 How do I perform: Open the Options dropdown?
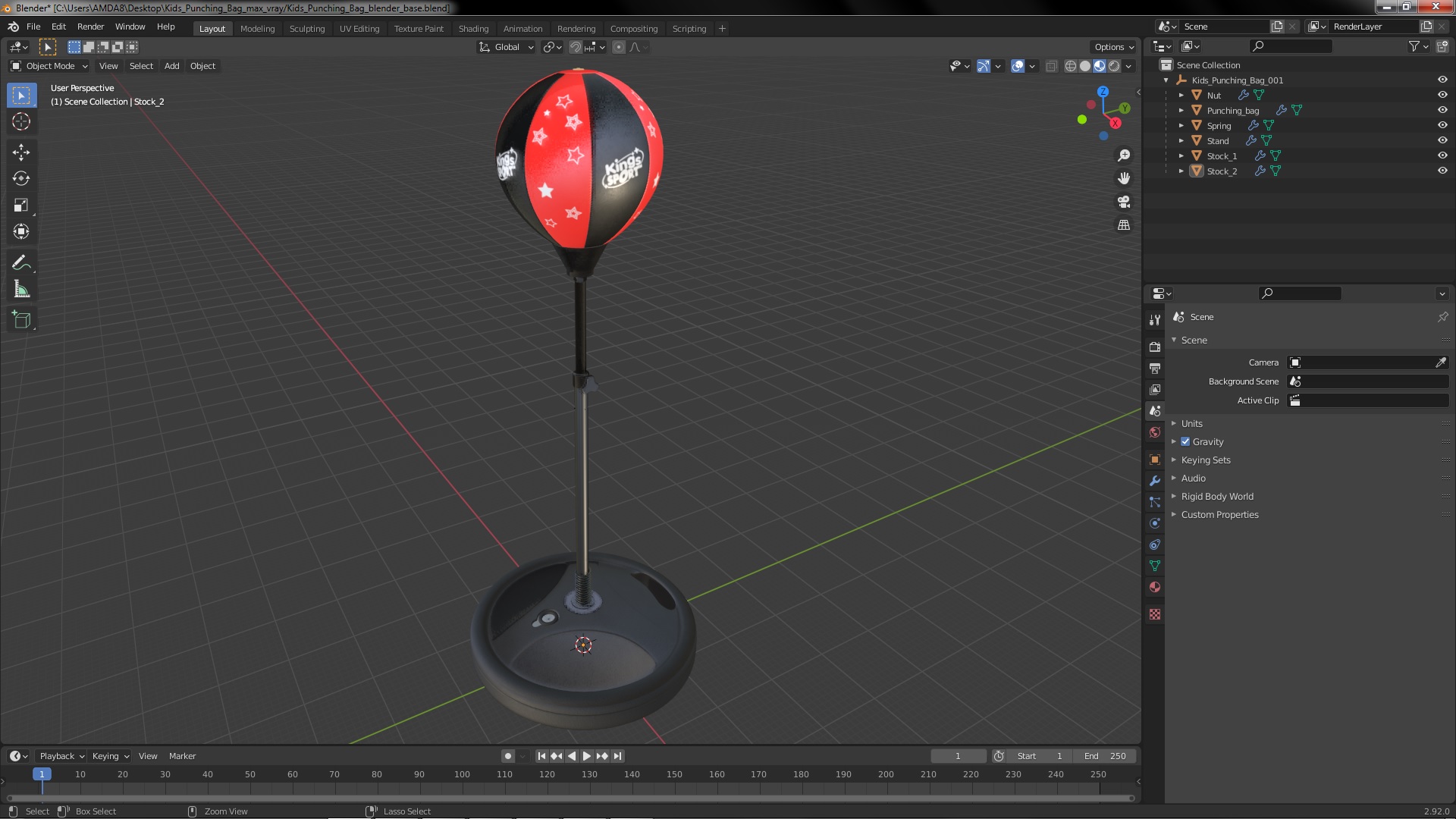[1113, 47]
